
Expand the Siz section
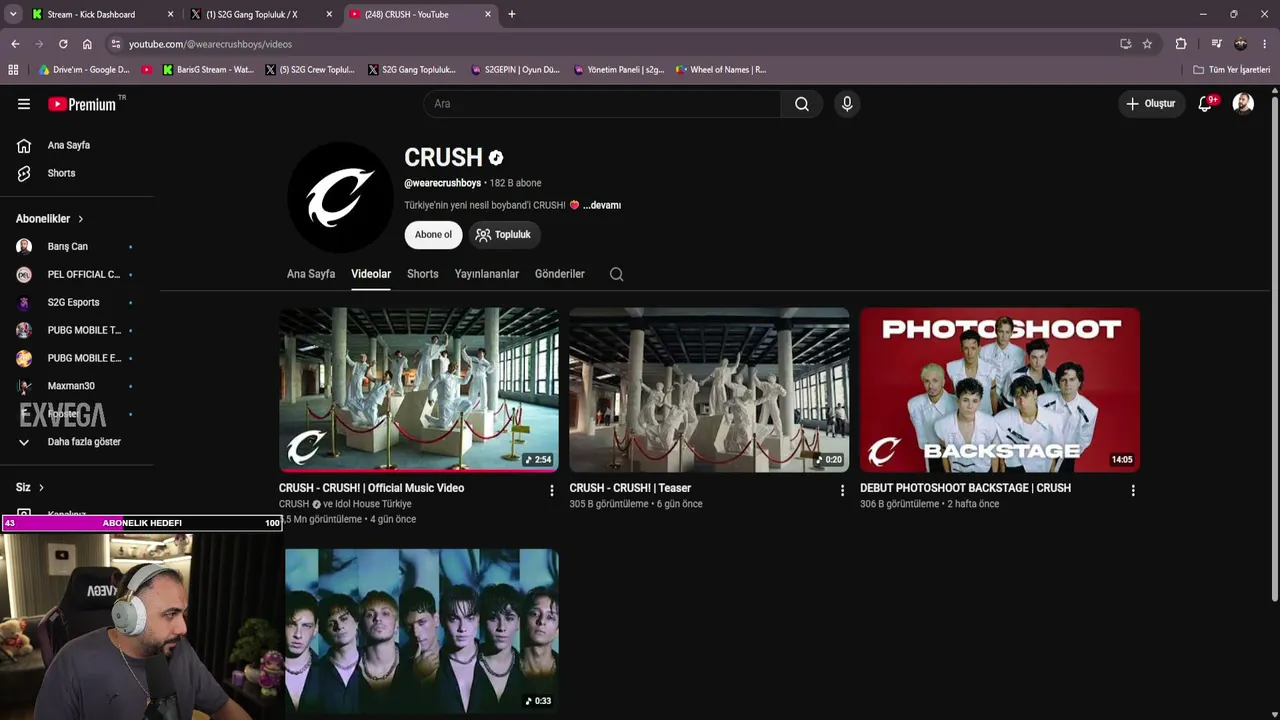30,488
